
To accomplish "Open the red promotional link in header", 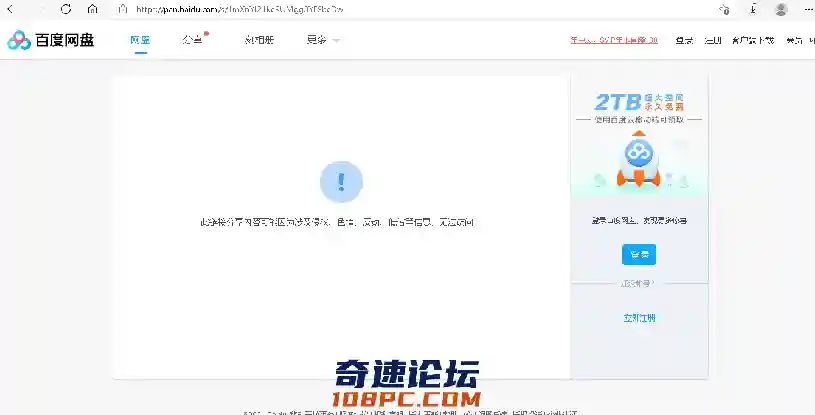I will 614,40.
